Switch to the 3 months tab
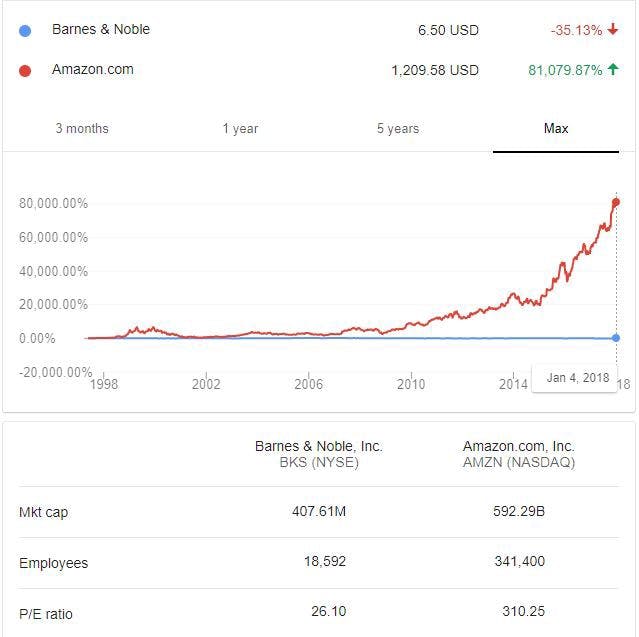The height and width of the screenshot is (637, 639). tap(82, 129)
